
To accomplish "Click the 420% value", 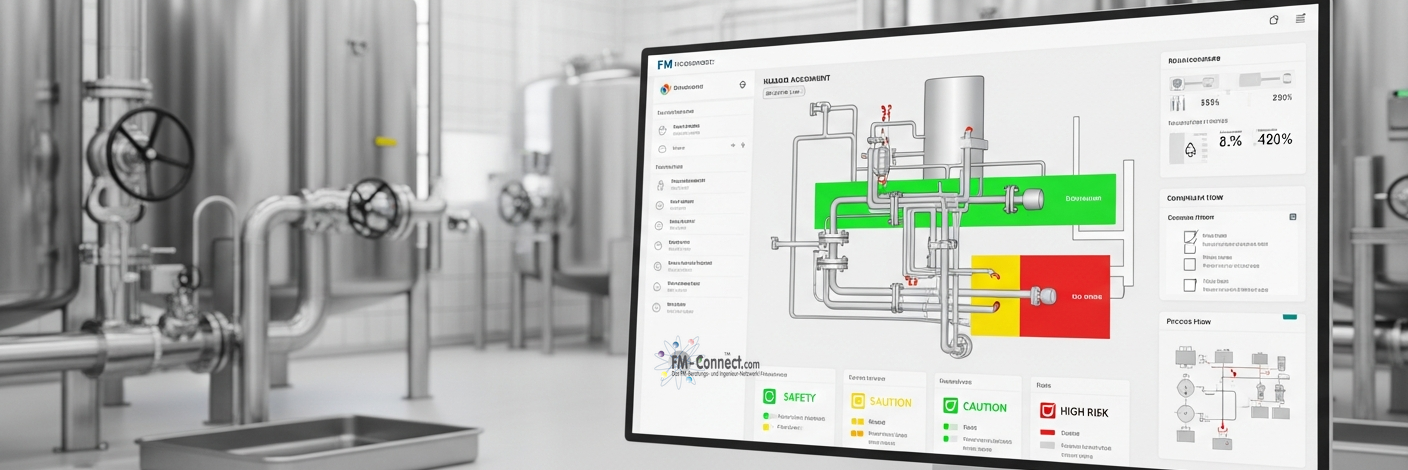I will (x=1275, y=140).
